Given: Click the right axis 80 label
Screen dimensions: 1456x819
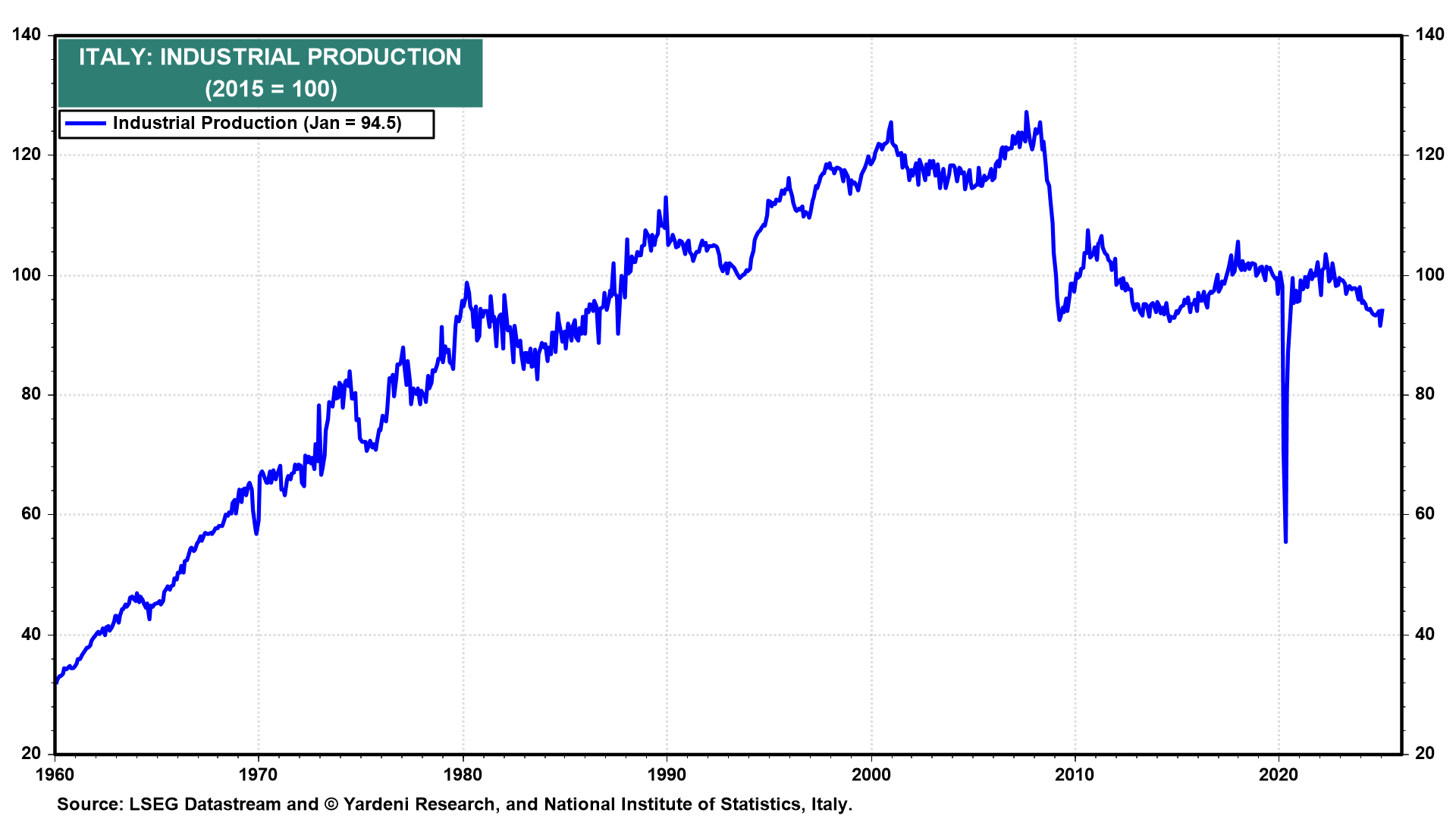Looking at the screenshot, I should (x=1425, y=394).
